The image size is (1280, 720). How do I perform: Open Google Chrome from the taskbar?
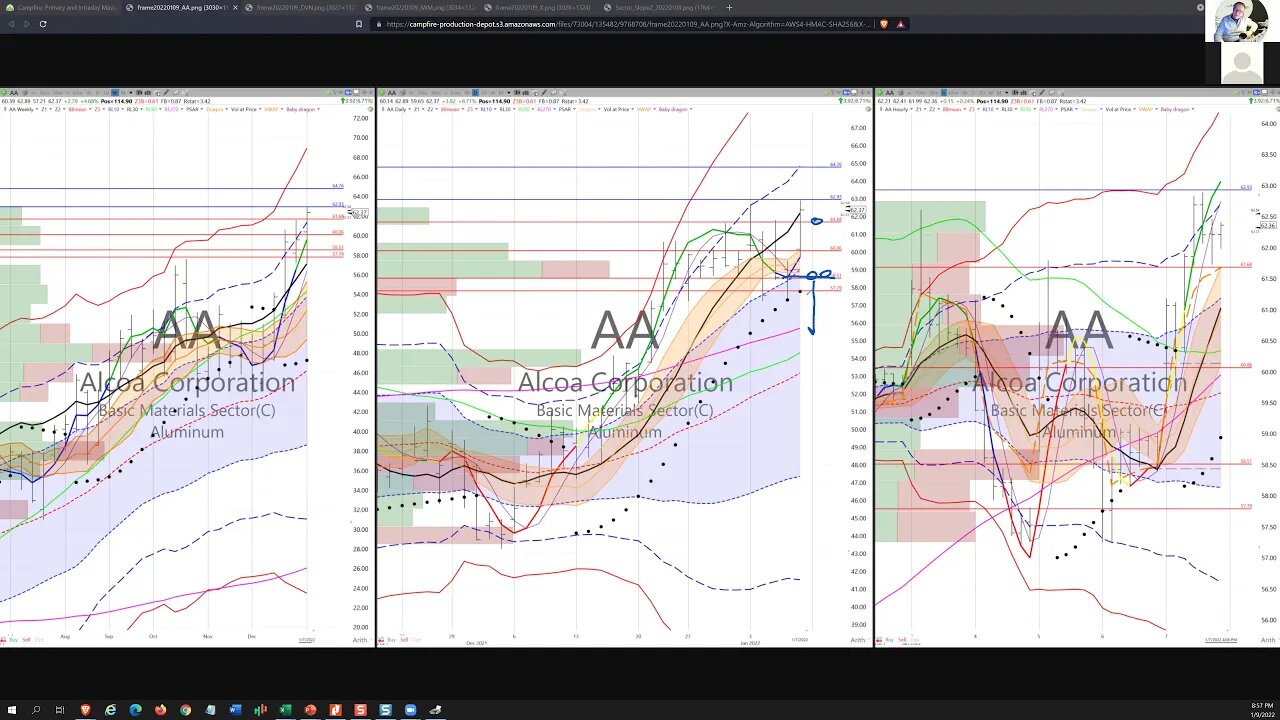coord(186,710)
